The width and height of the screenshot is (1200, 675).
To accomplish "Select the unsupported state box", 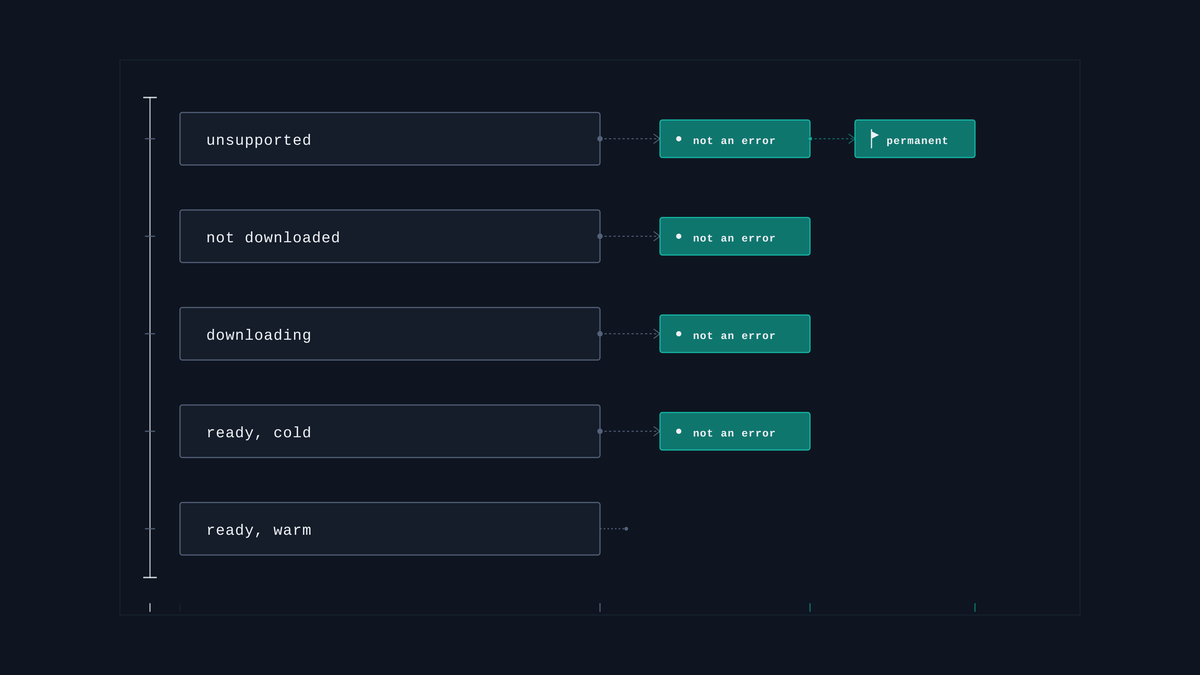I will point(390,139).
